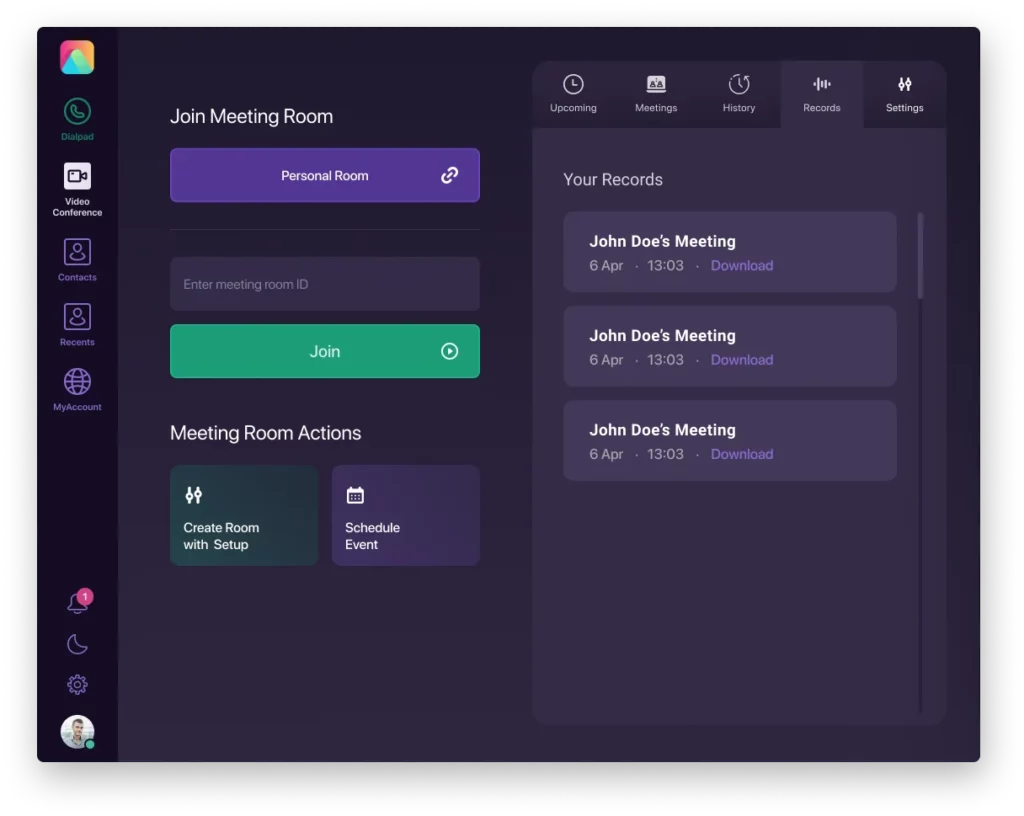Click the Enter meeting room ID field
This screenshot has width=1024, height=816.
coord(325,284)
